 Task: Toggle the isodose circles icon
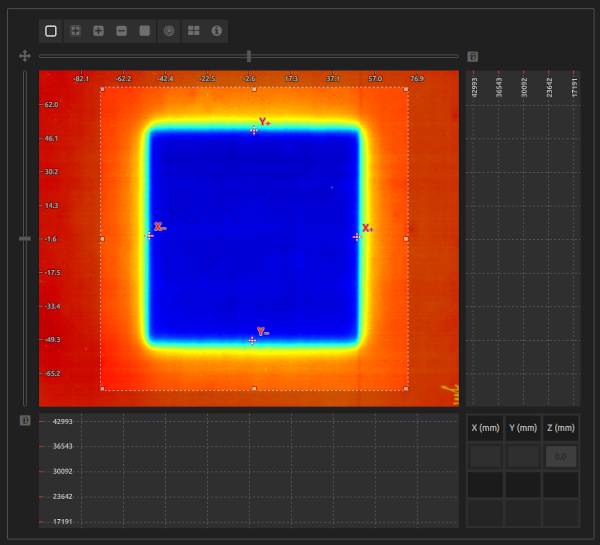click(x=169, y=31)
